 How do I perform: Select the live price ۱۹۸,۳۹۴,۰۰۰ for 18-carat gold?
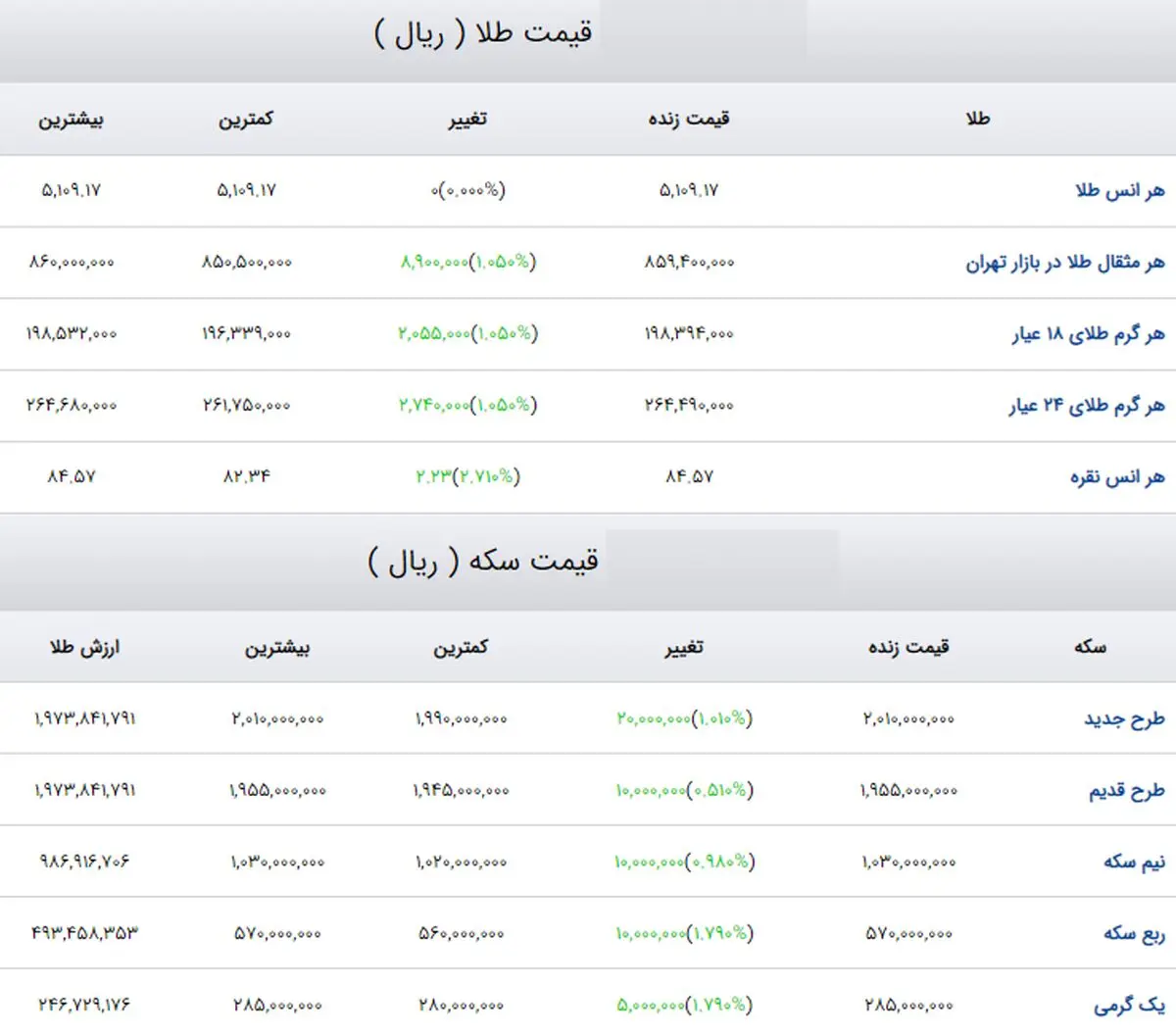[x=689, y=333]
